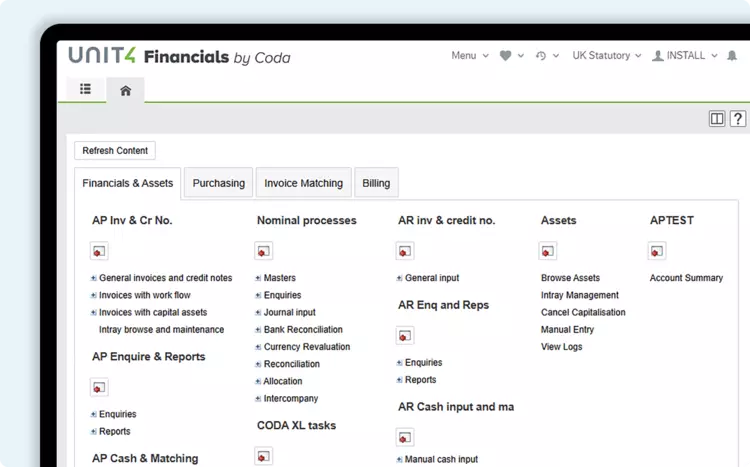Expand the Masters node
Image resolution: width=750 pixels, height=467 pixels.
tap(258, 278)
